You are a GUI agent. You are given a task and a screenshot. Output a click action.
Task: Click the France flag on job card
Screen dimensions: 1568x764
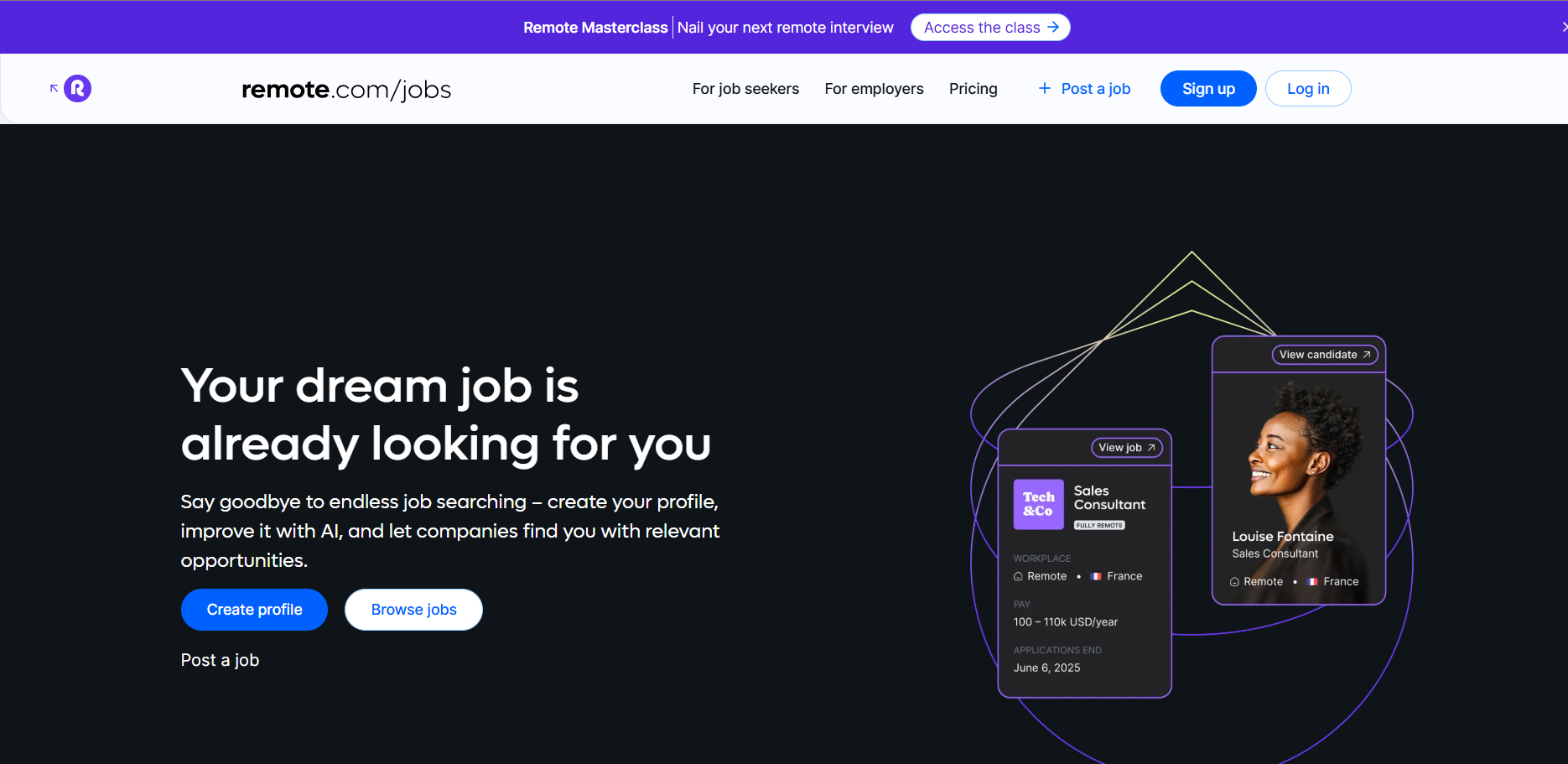1096,576
